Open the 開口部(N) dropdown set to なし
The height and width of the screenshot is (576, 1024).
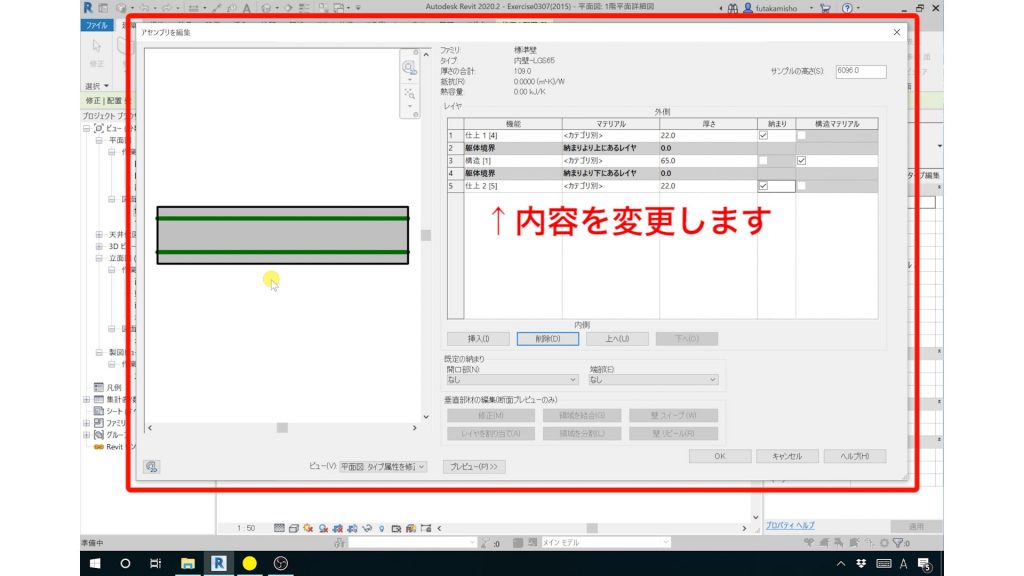click(x=510, y=380)
